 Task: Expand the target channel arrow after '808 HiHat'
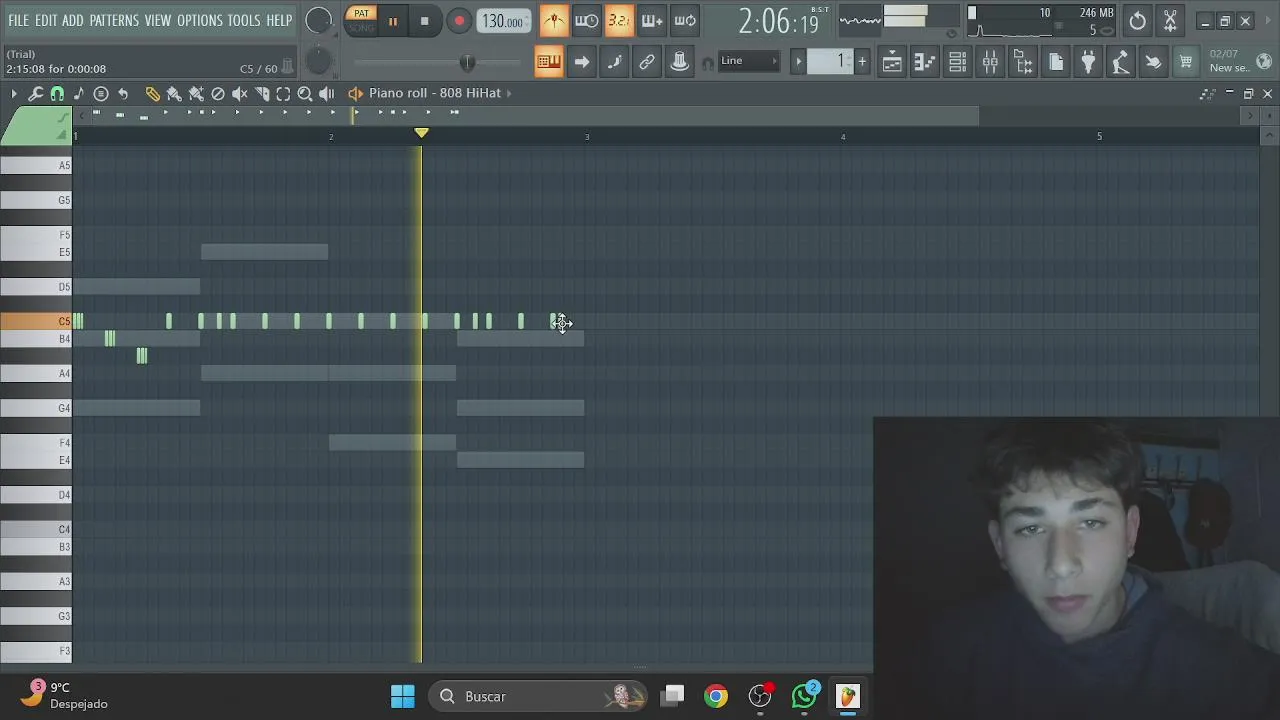[509, 93]
